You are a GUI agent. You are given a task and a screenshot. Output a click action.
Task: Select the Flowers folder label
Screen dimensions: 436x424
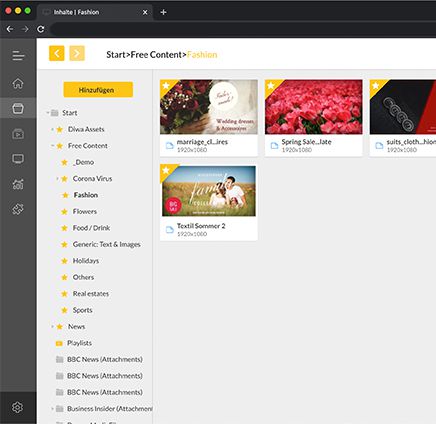pyautogui.click(x=85, y=212)
